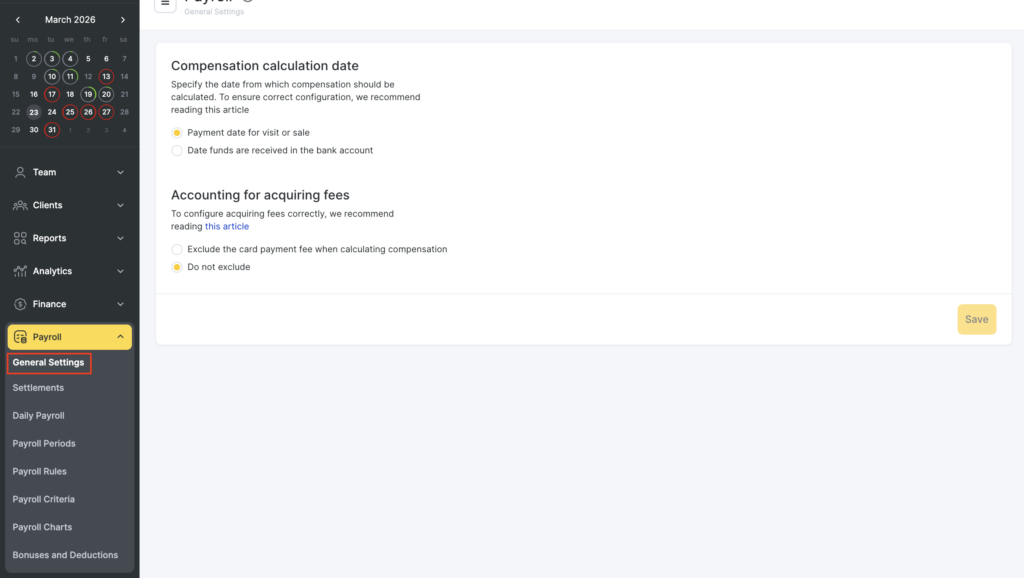Expand the Finance section chevron
Screen dimensions: 1024x578
click(x=121, y=304)
